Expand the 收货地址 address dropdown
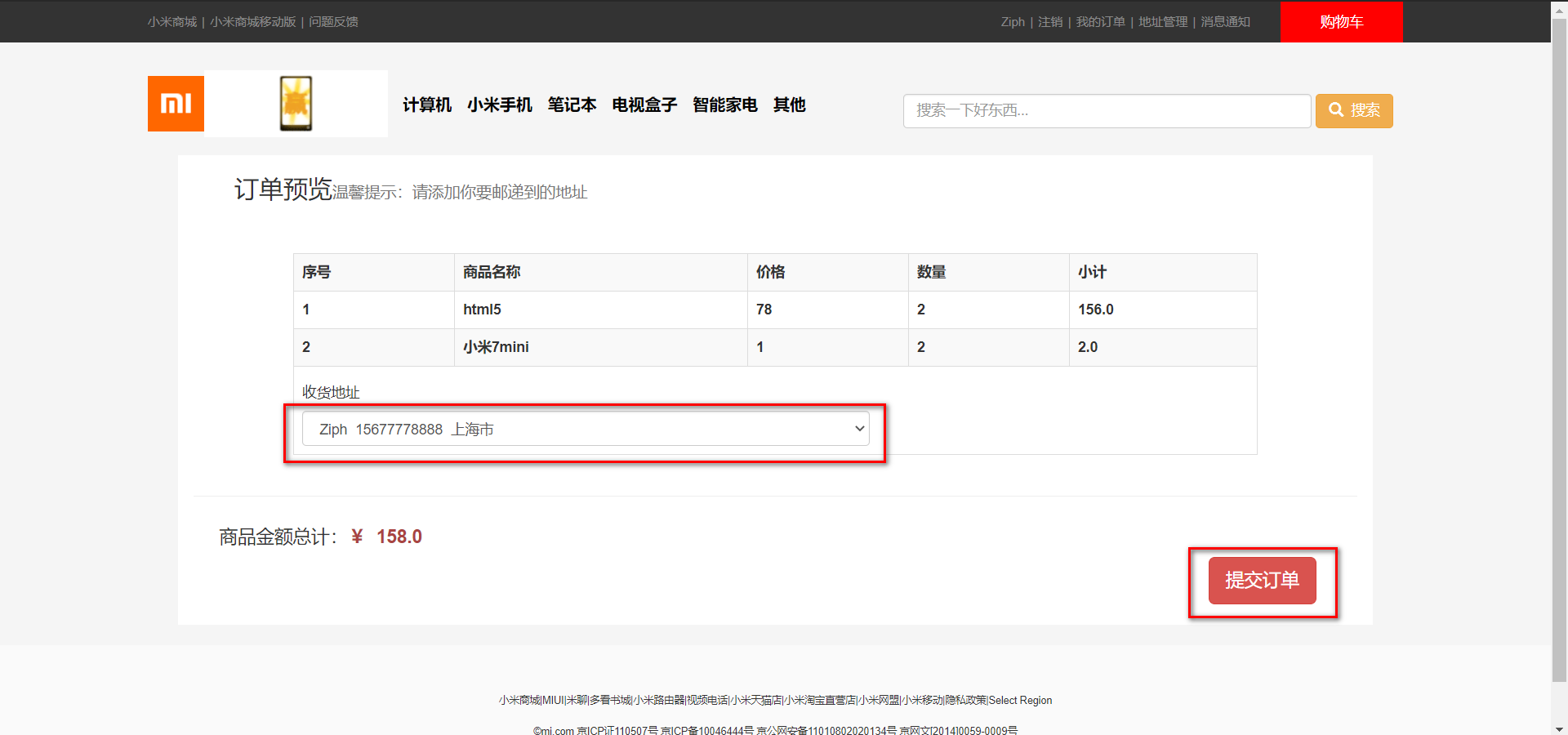This screenshot has width=1568, height=735. [586, 429]
